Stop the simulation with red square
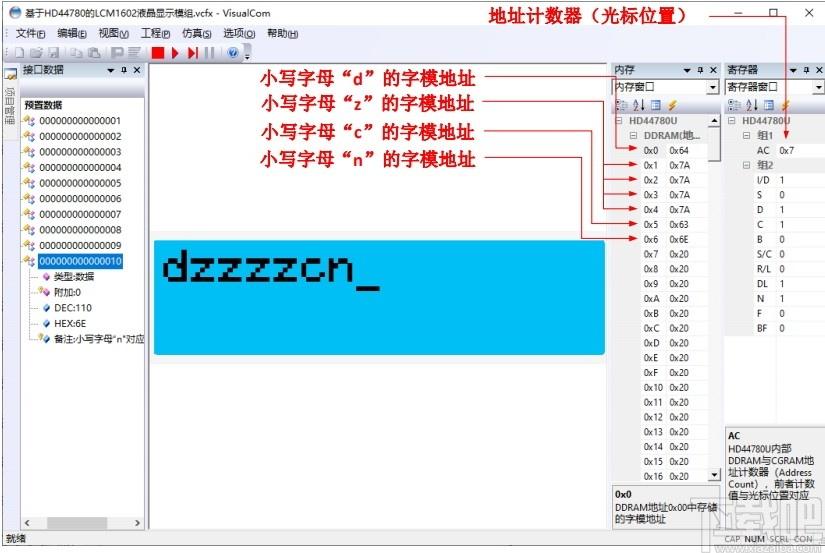 (x=158, y=53)
